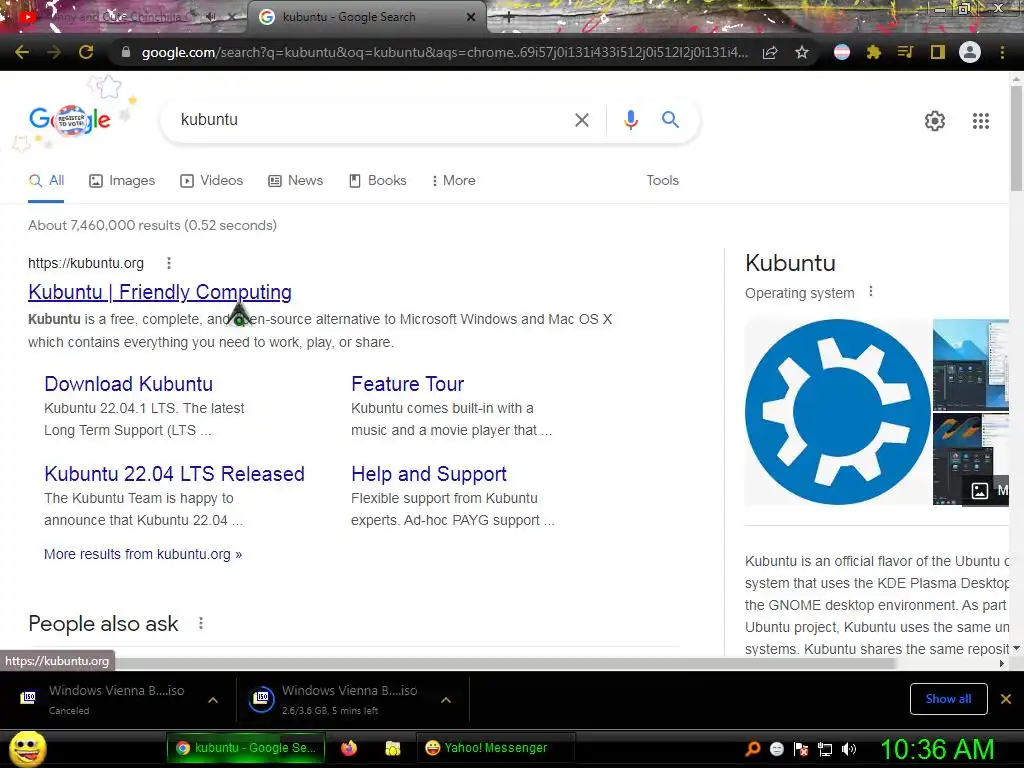This screenshot has height=768, width=1024.
Task: Open the Help and Support sitelink
Action: (x=428, y=474)
